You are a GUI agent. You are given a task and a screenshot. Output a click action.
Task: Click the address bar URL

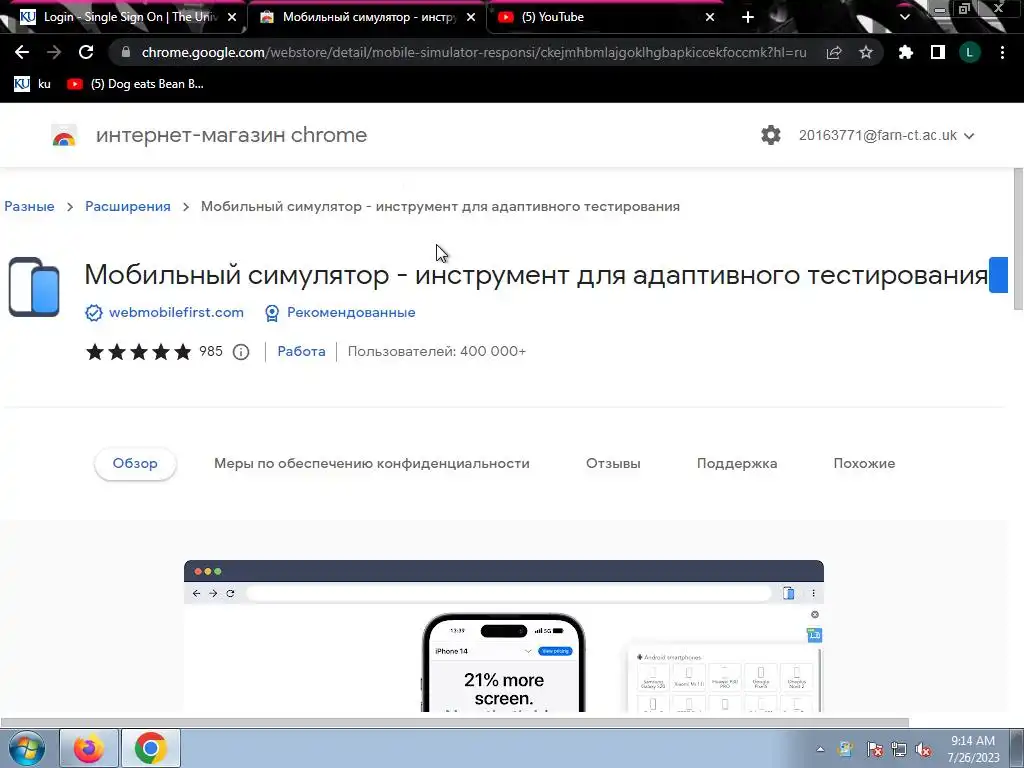pos(473,52)
